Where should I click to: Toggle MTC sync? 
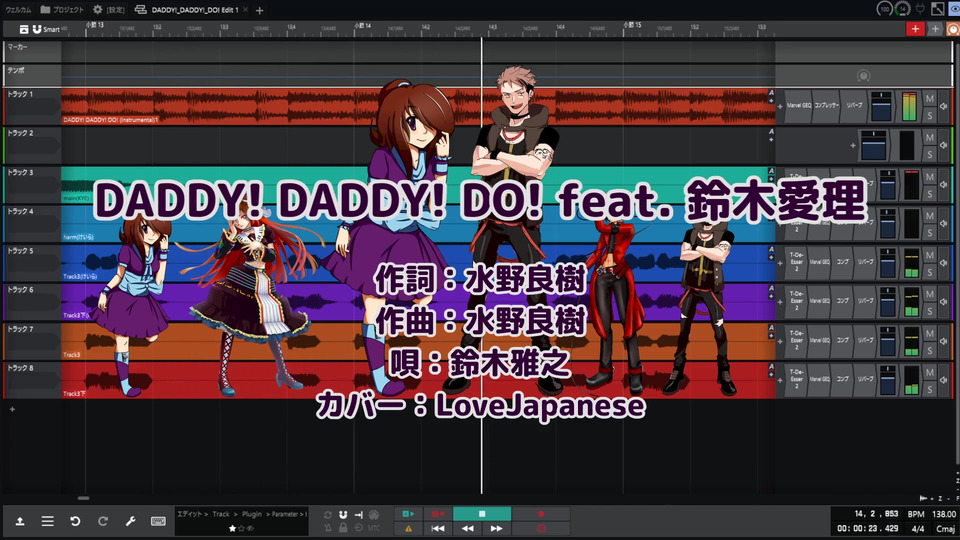click(x=373, y=528)
